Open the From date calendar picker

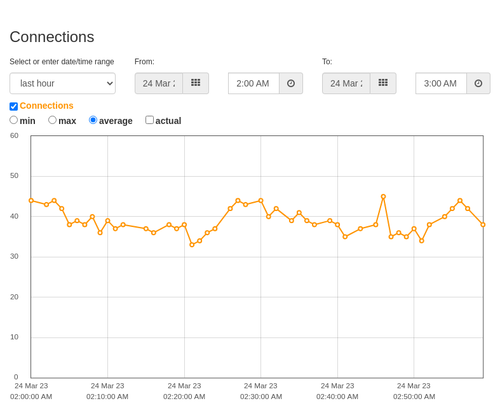pyautogui.click(x=196, y=83)
